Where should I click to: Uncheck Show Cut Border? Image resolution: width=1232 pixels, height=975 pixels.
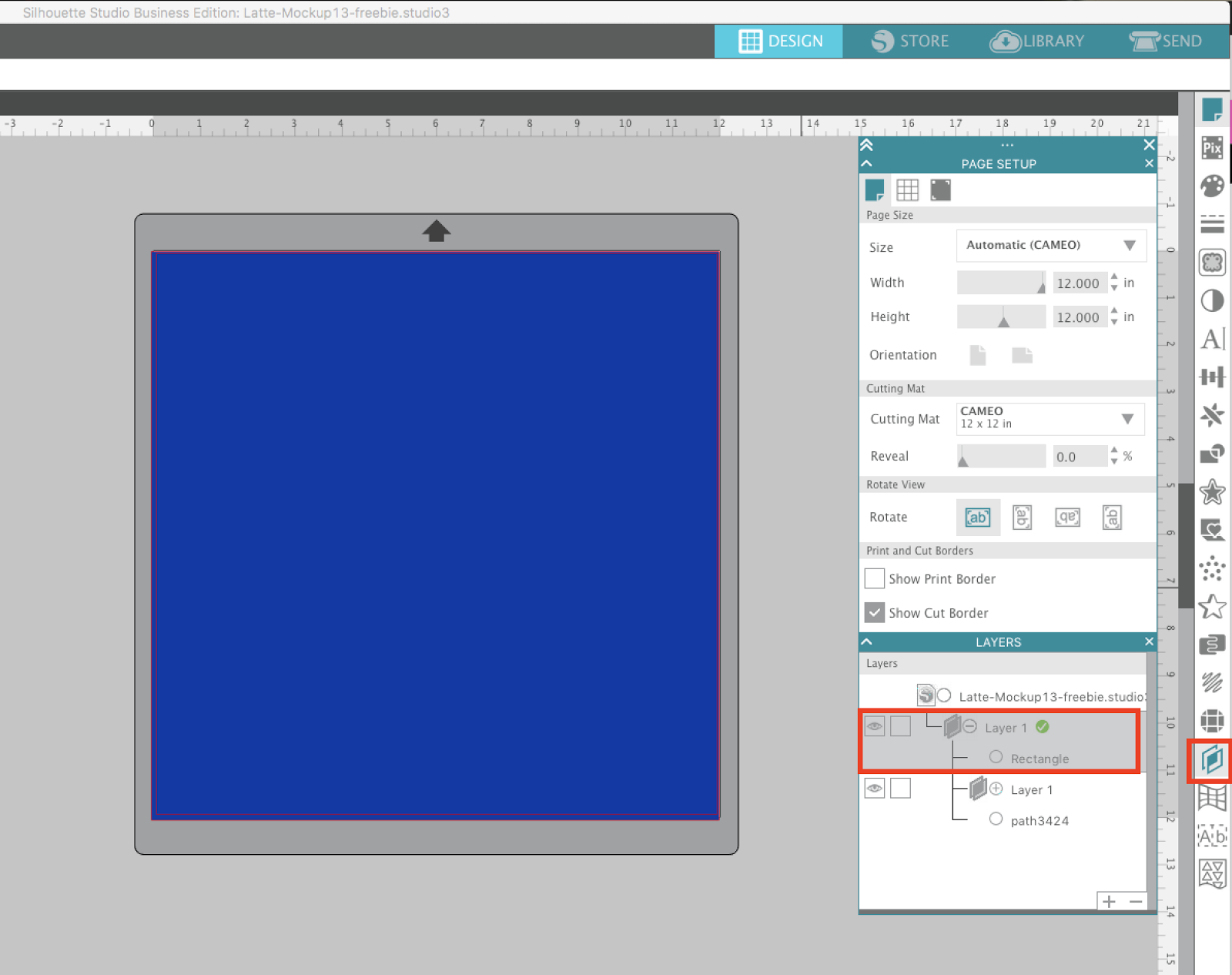pos(874,612)
